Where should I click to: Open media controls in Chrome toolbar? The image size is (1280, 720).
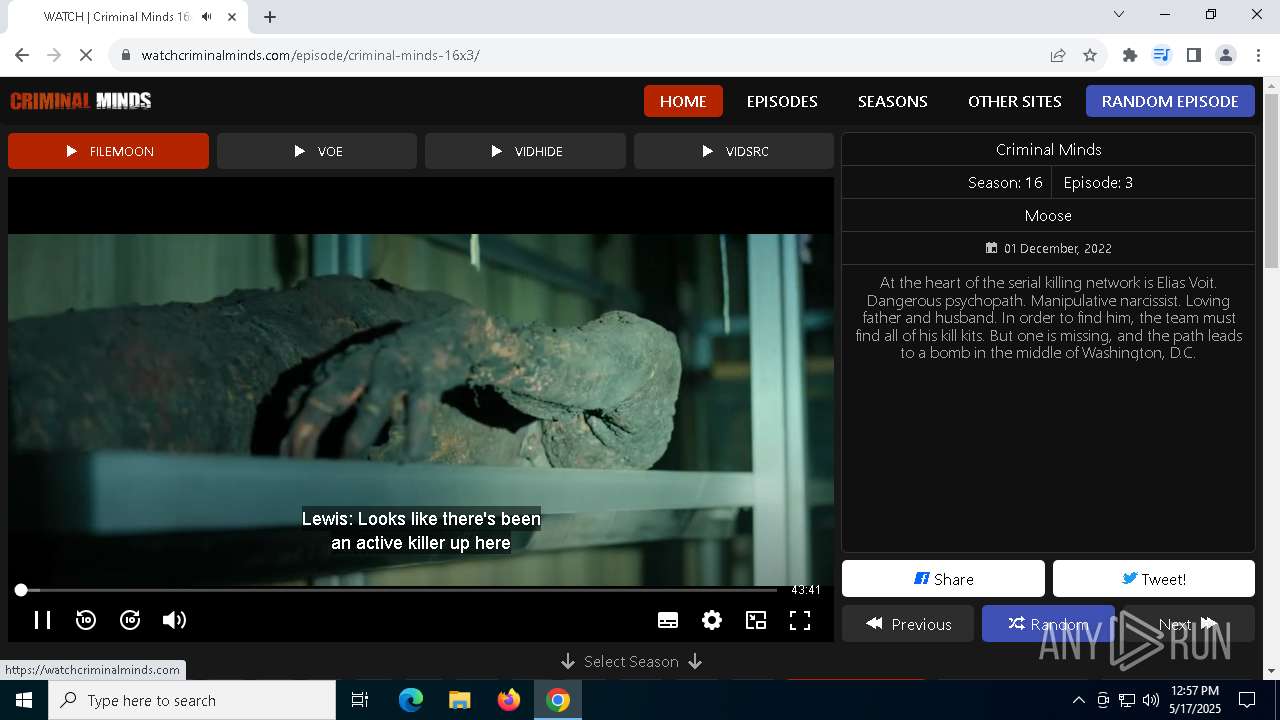[1162, 55]
